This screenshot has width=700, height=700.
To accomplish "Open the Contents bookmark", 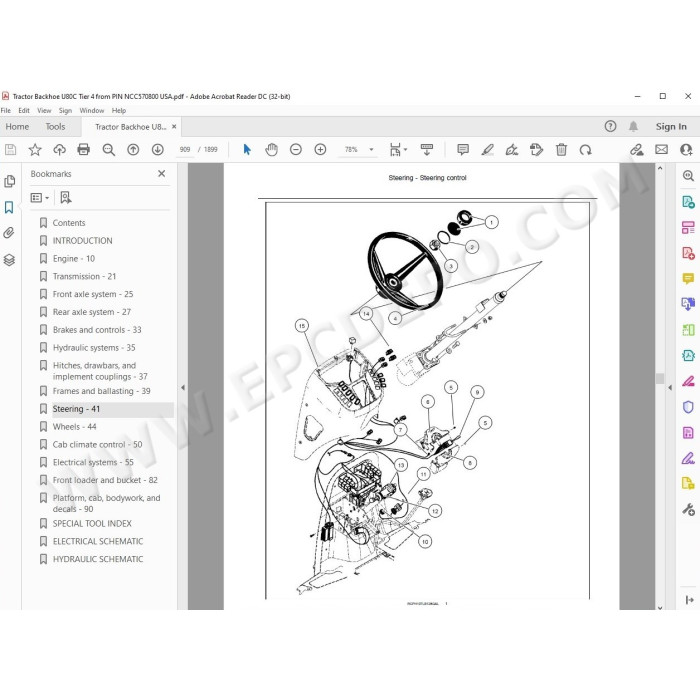I will 69,223.
